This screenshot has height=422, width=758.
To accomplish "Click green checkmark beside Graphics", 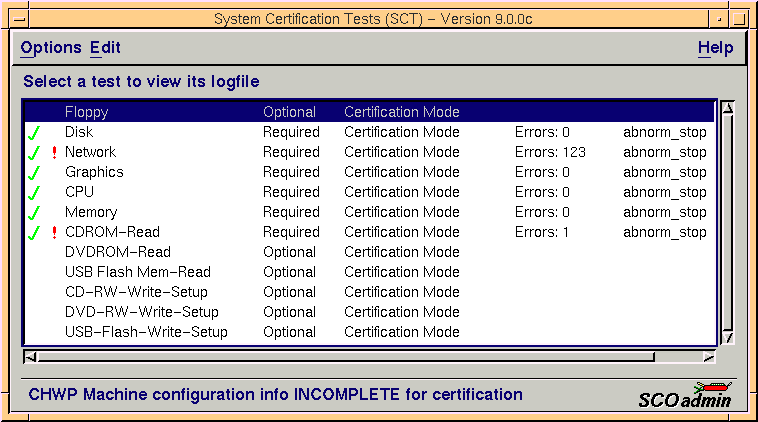I will pos(34,173).
